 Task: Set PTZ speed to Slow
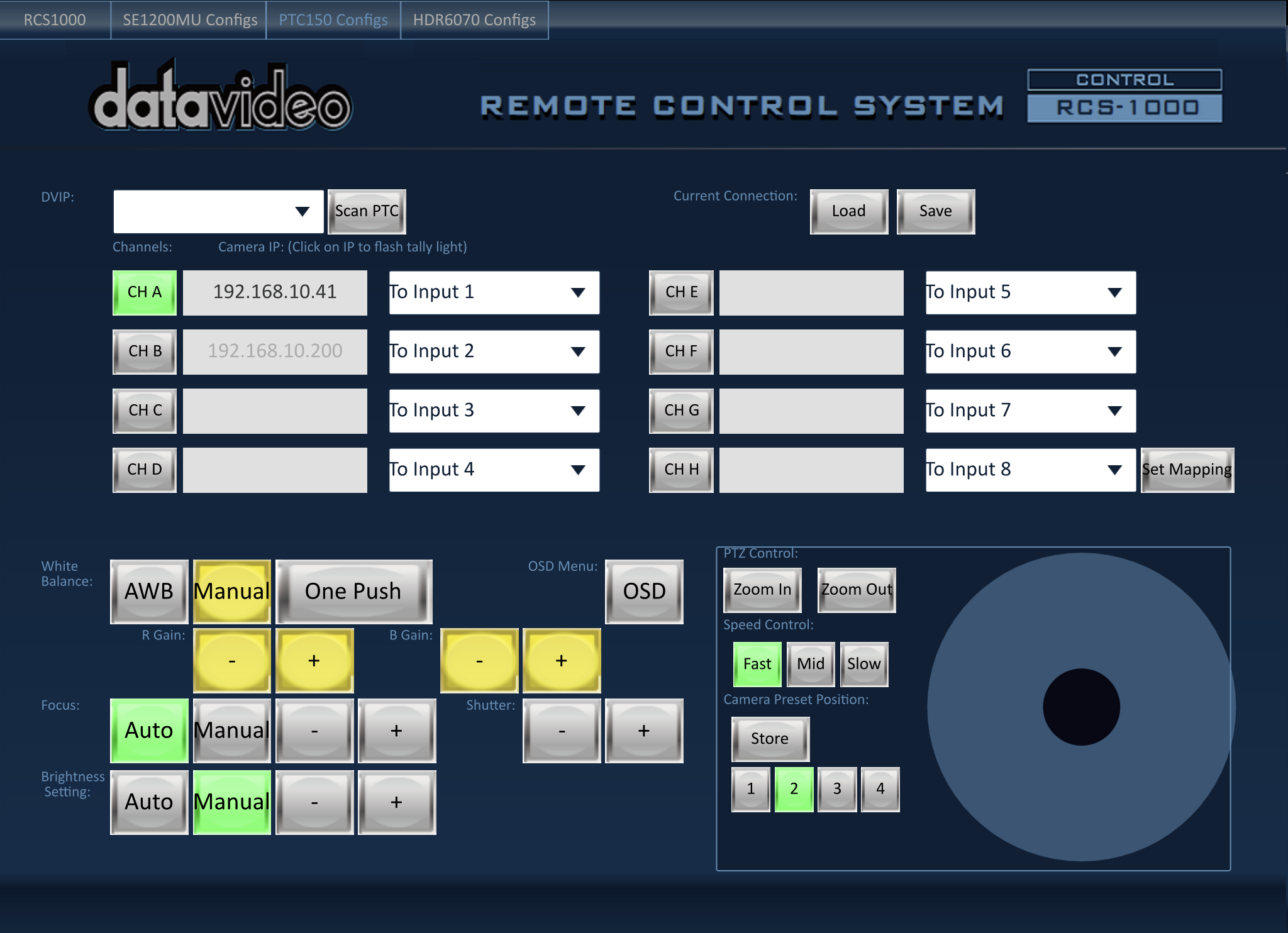coord(864,664)
